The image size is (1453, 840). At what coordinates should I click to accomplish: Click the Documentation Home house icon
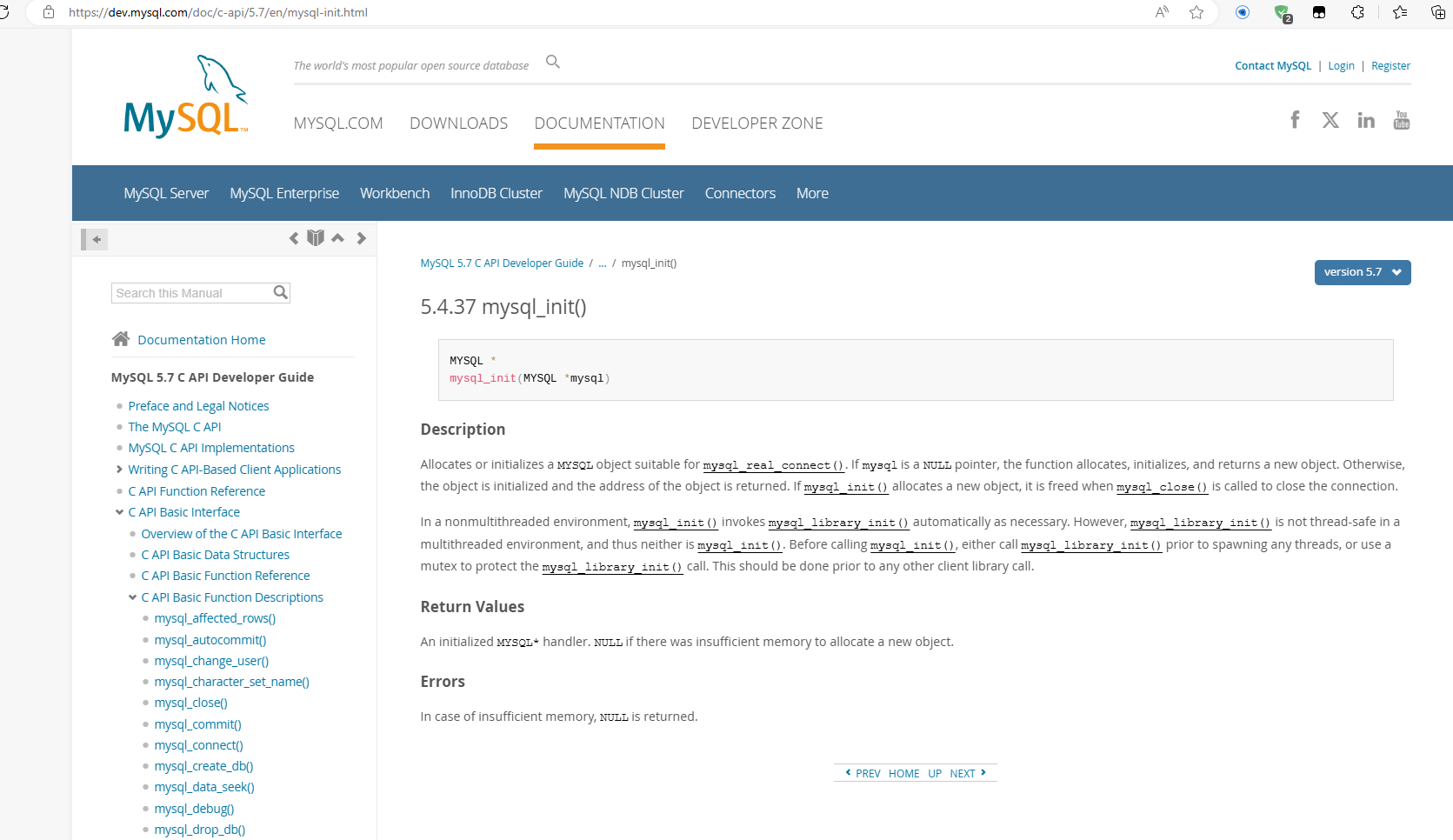pos(121,339)
